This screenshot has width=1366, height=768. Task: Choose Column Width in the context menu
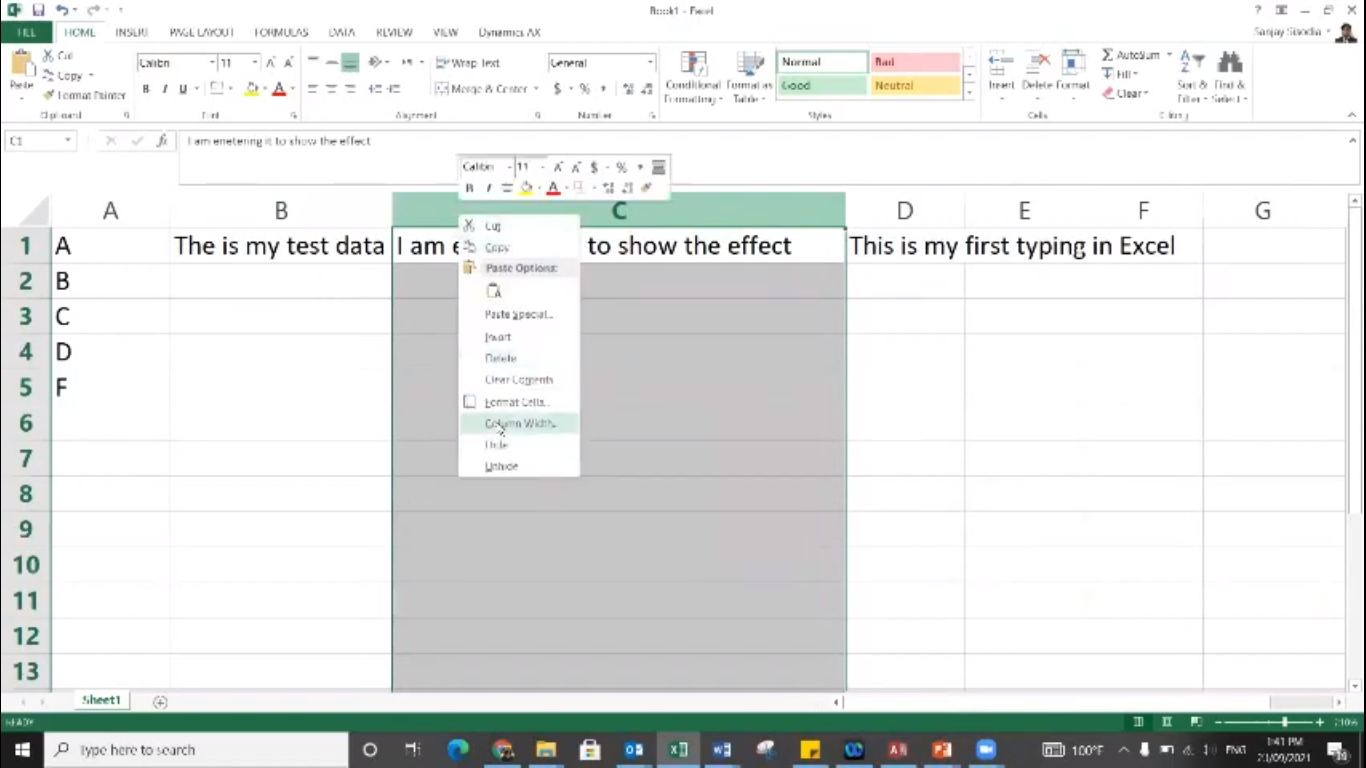519,423
